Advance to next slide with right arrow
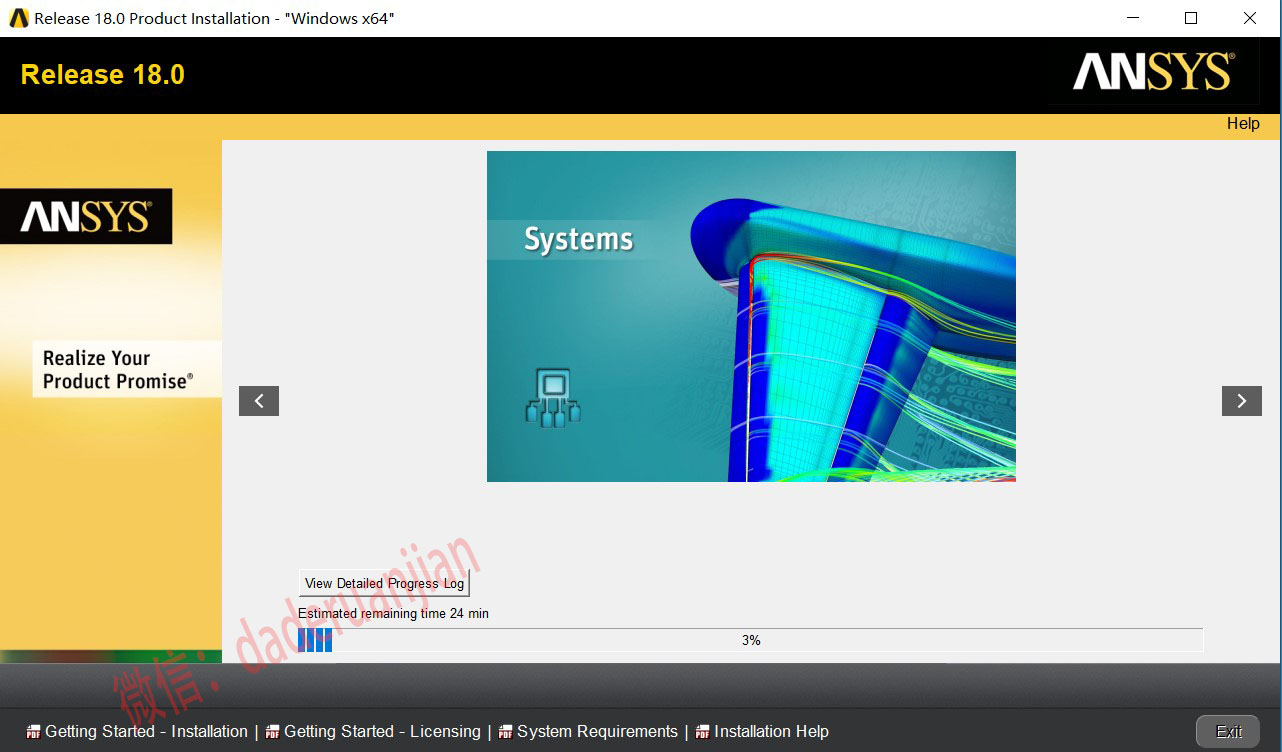 pos(1241,401)
